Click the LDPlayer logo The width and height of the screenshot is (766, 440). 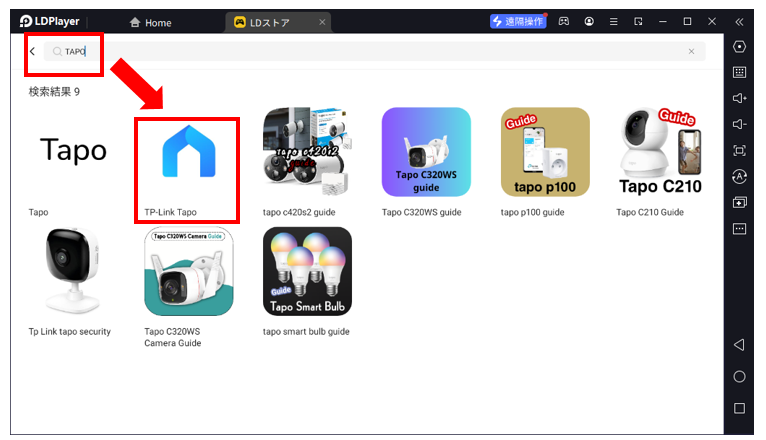(x=49, y=21)
